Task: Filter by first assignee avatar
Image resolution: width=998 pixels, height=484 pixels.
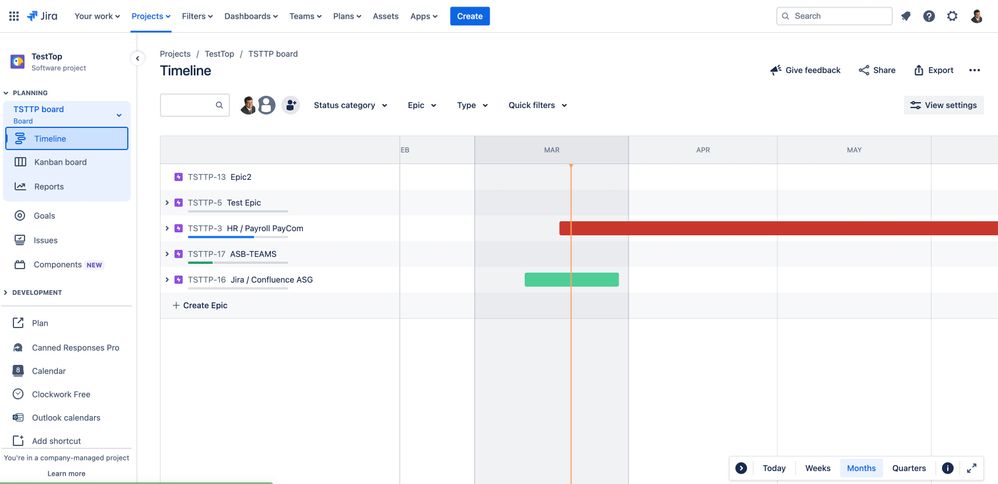Action: (248, 105)
